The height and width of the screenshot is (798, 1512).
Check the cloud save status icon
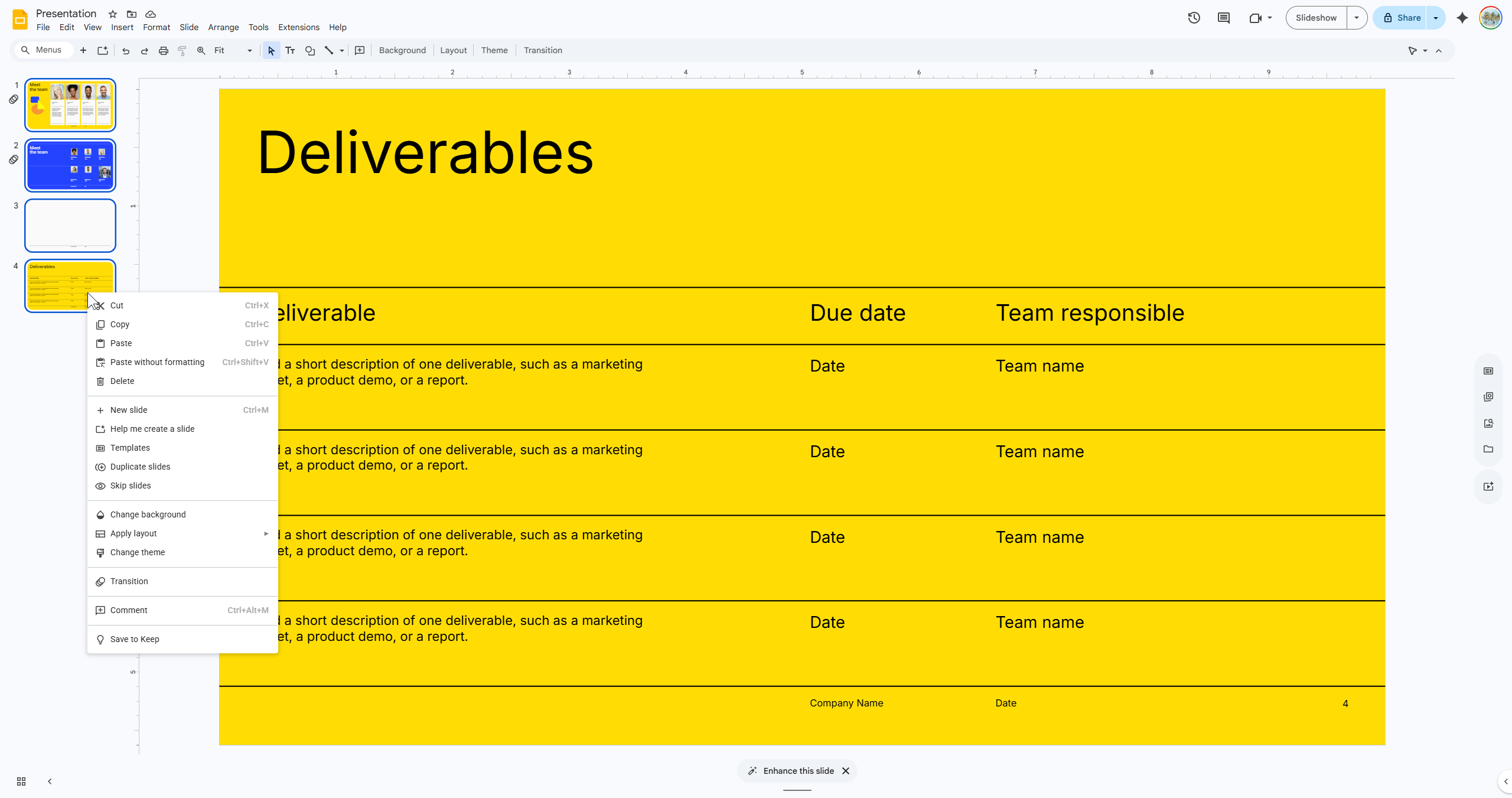tap(151, 14)
